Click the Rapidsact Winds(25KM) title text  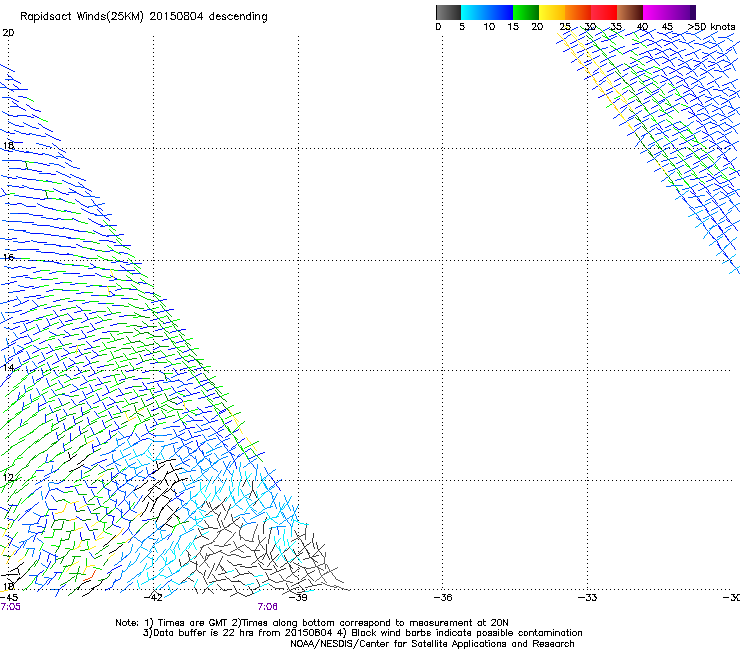[143, 17]
